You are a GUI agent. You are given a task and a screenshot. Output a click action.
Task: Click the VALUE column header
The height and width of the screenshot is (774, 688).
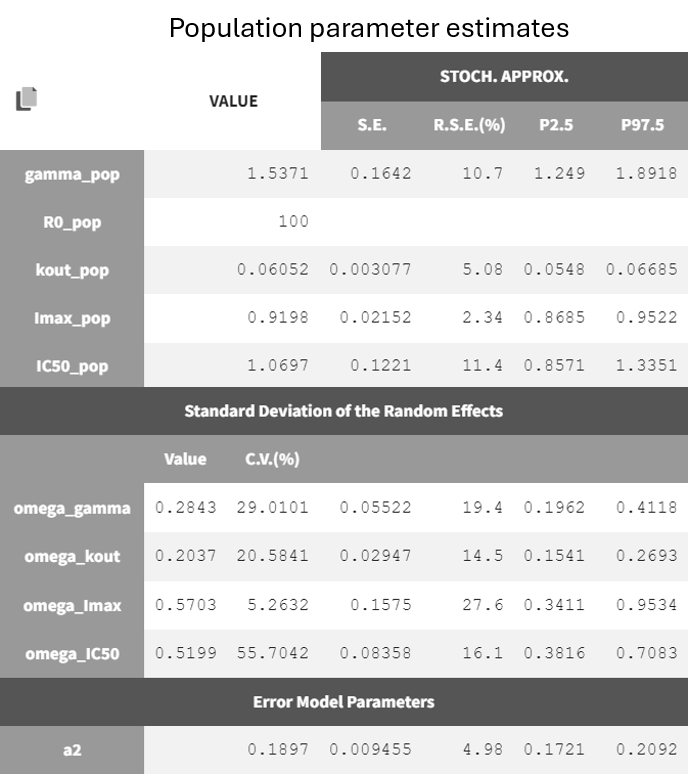[233, 101]
